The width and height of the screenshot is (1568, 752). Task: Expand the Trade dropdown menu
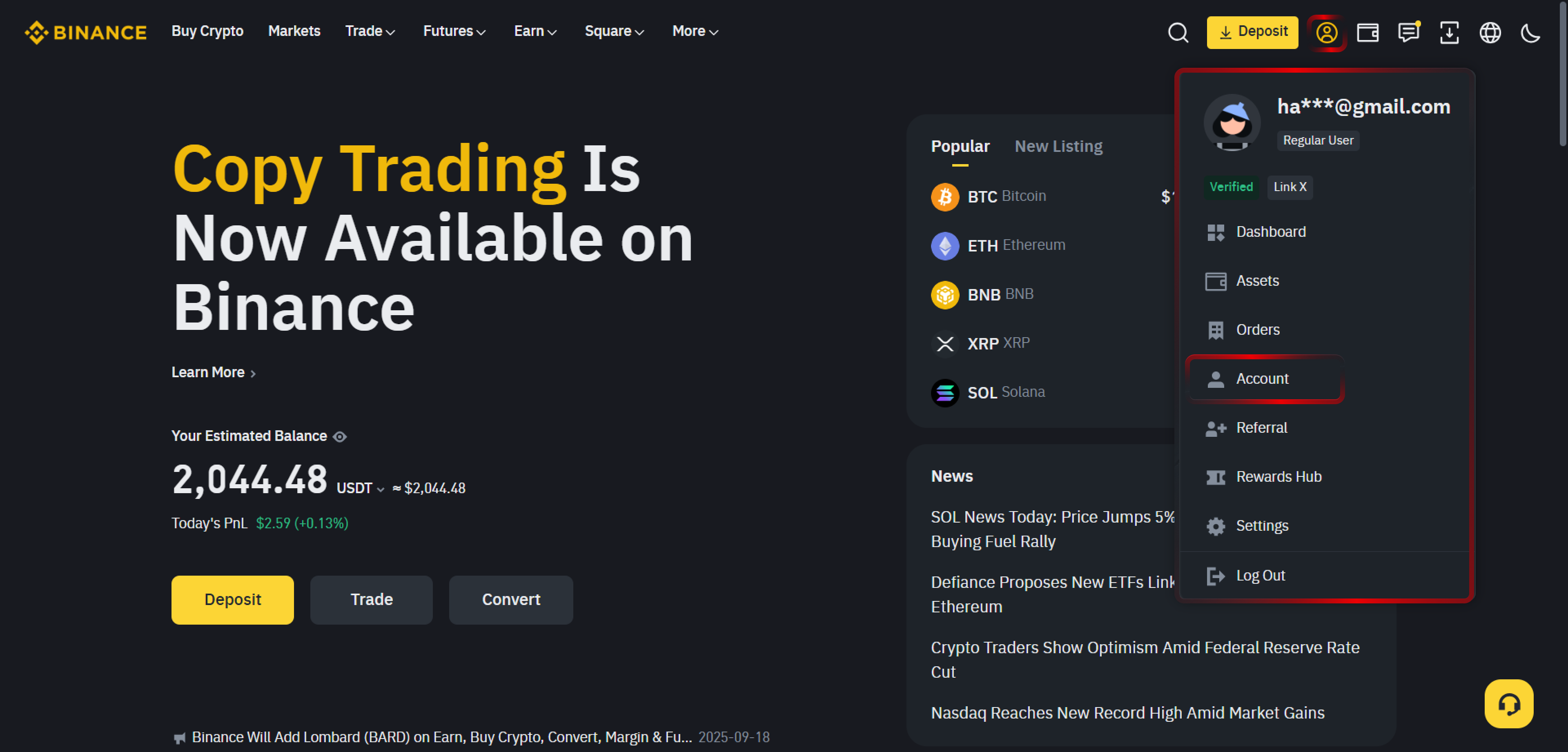pyautogui.click(x=370, y=31)
